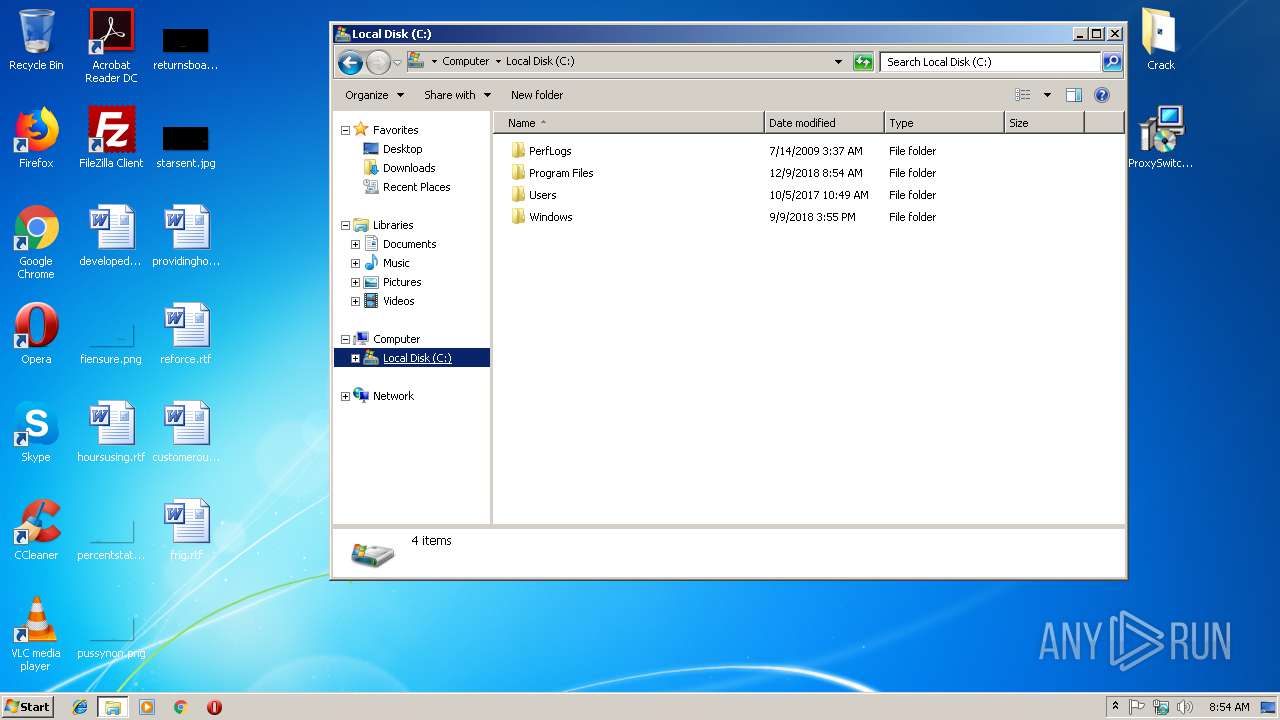Click Computer in the address breadcrumb
Viewport: 1280px width, 720px height.
466,61
